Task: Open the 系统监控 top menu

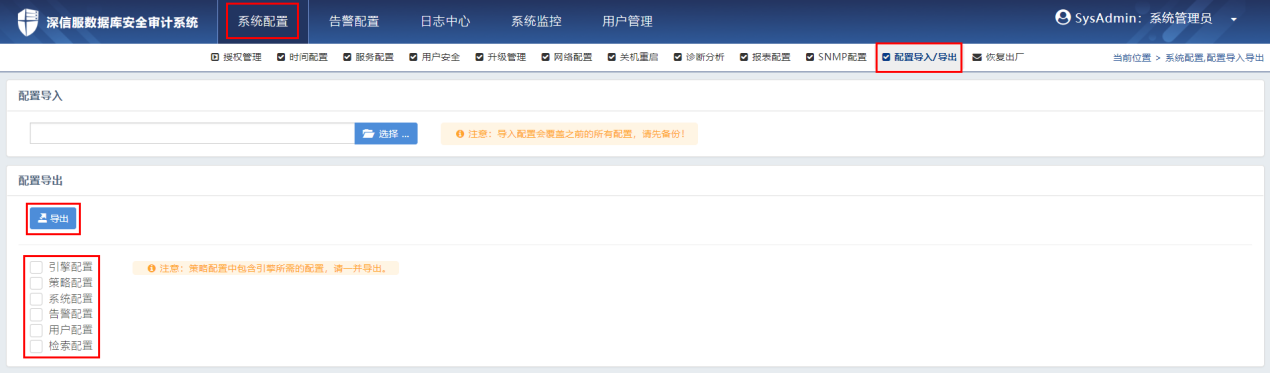Action: click(x=536, y=21)
